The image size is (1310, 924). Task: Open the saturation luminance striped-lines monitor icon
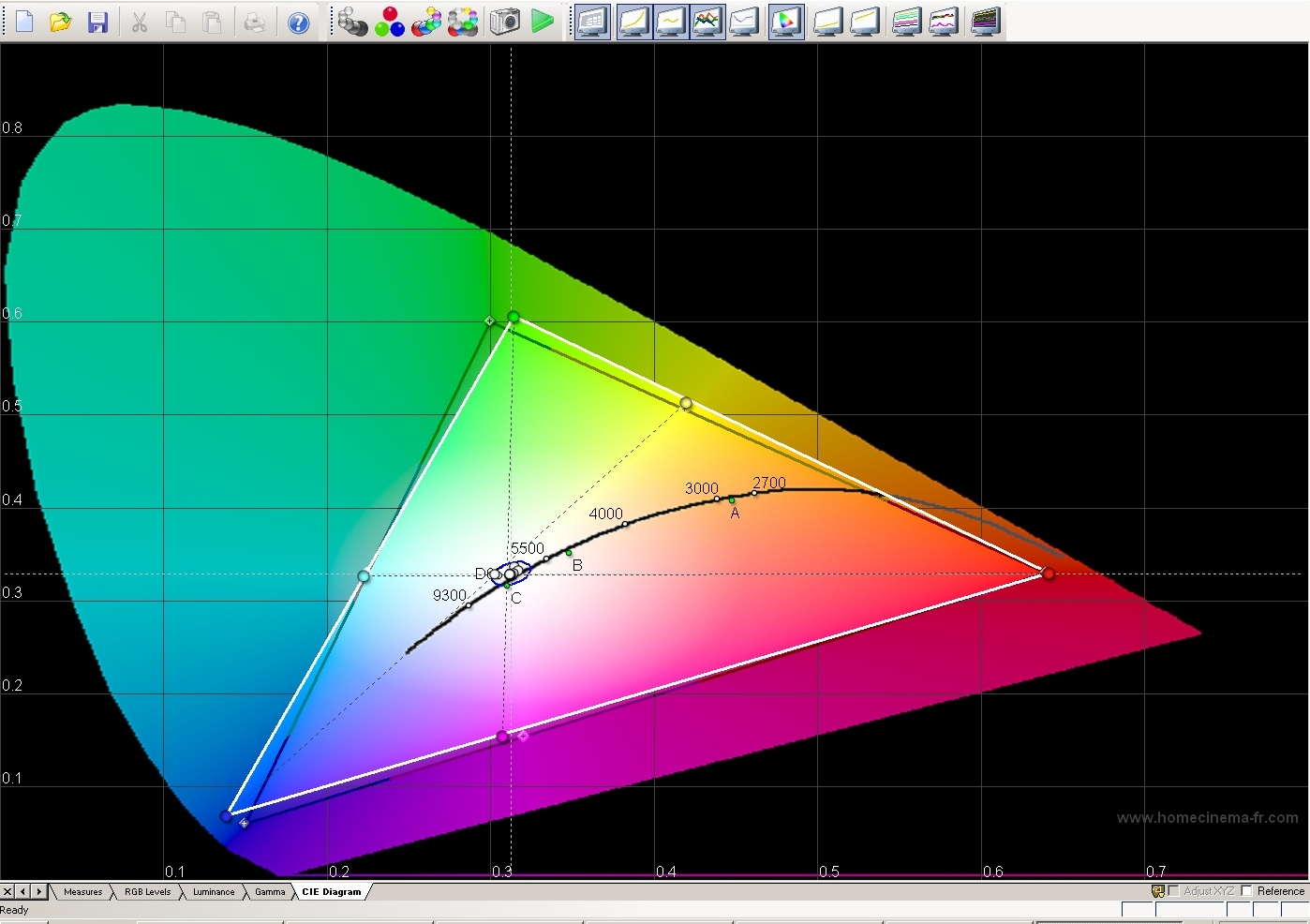pos(907,22)
